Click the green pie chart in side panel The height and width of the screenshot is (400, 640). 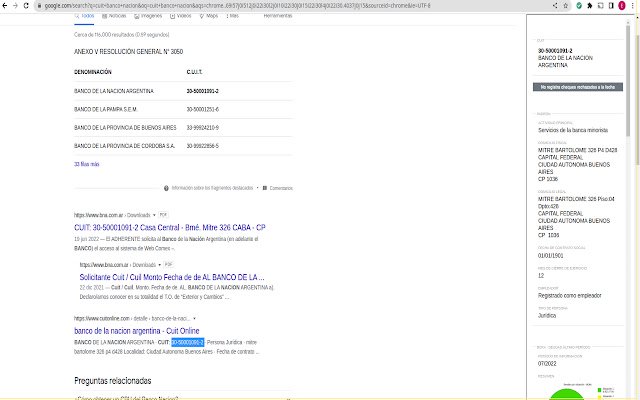pyautogui.click(x=567, y=394)
